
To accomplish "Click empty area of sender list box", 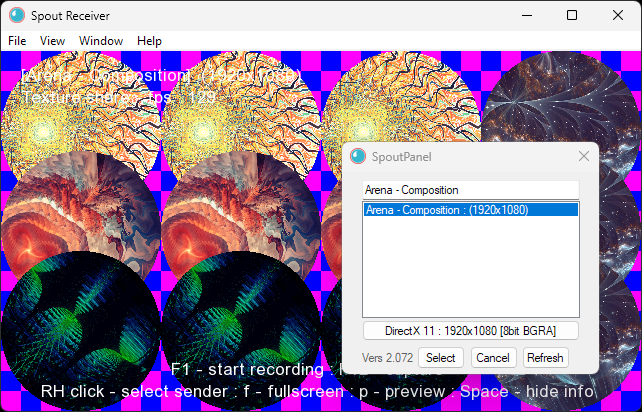I will pos(470,270).
